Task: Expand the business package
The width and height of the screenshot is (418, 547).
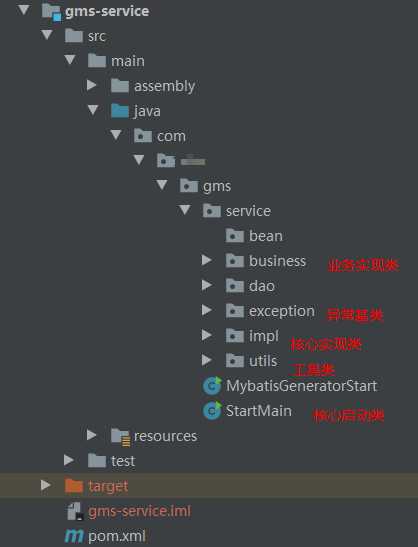Action: coord(207,260)
